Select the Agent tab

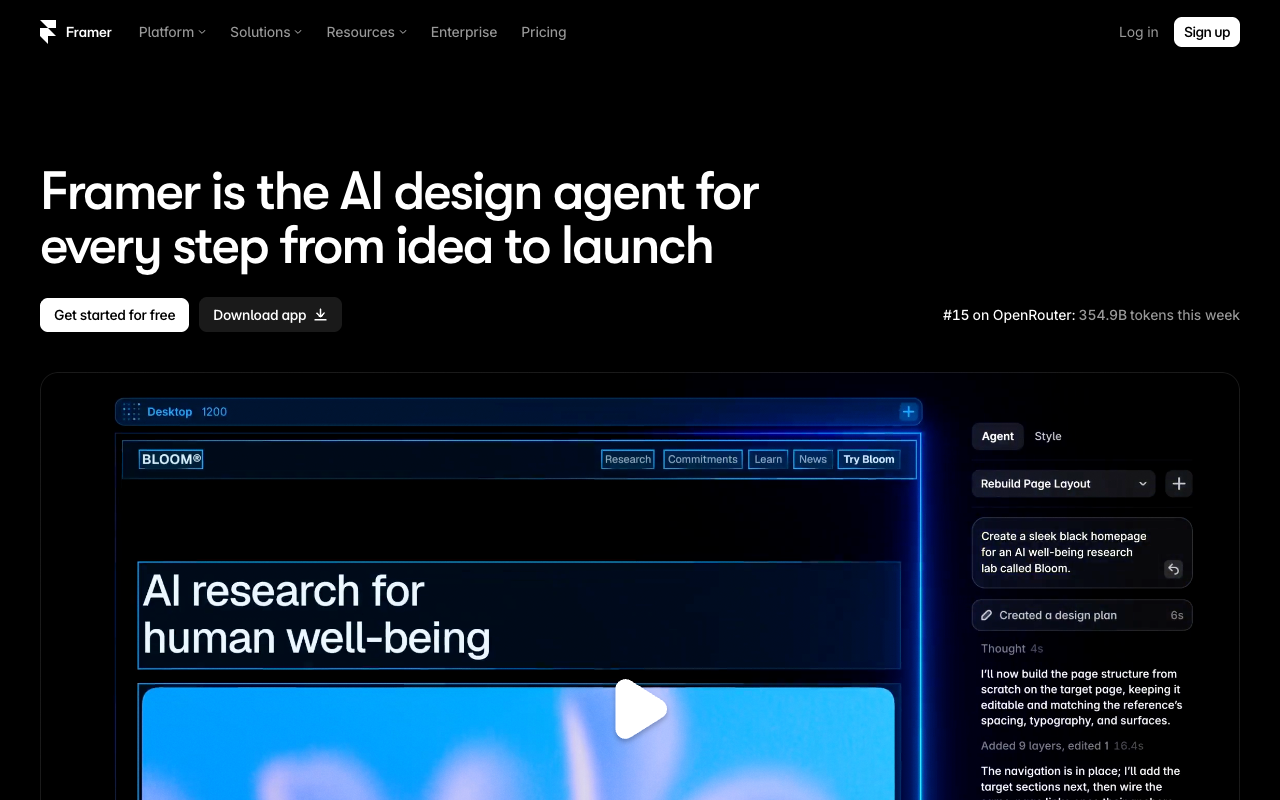[998, 436]
